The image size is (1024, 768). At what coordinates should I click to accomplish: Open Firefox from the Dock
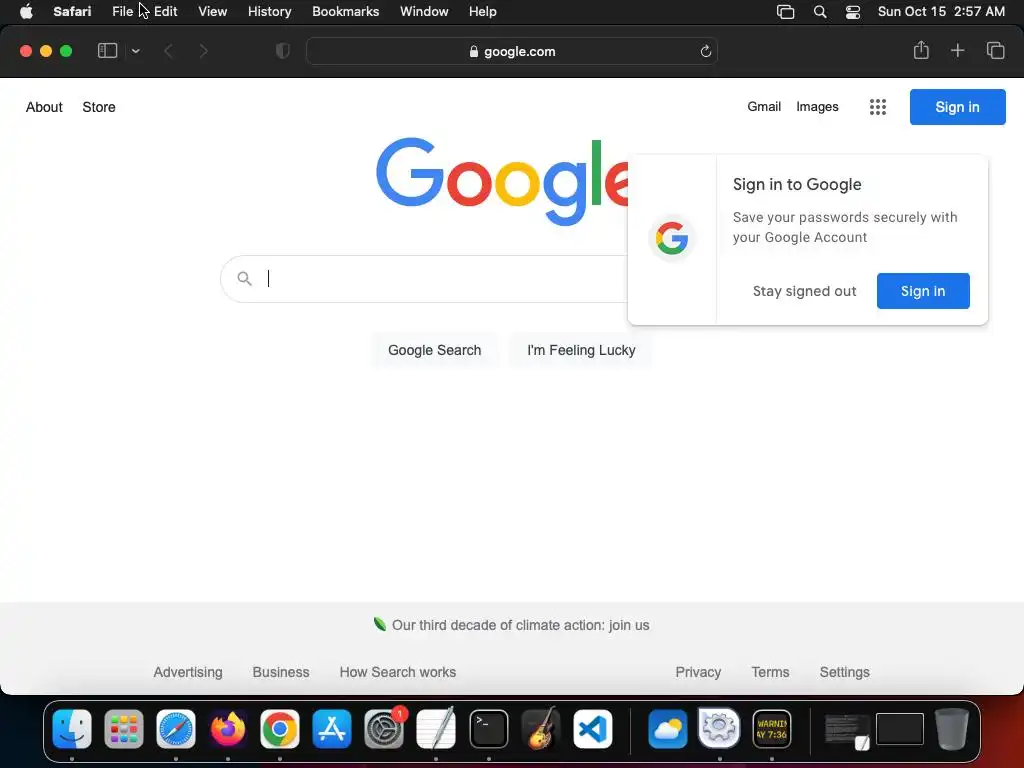[x=228, y=729]
